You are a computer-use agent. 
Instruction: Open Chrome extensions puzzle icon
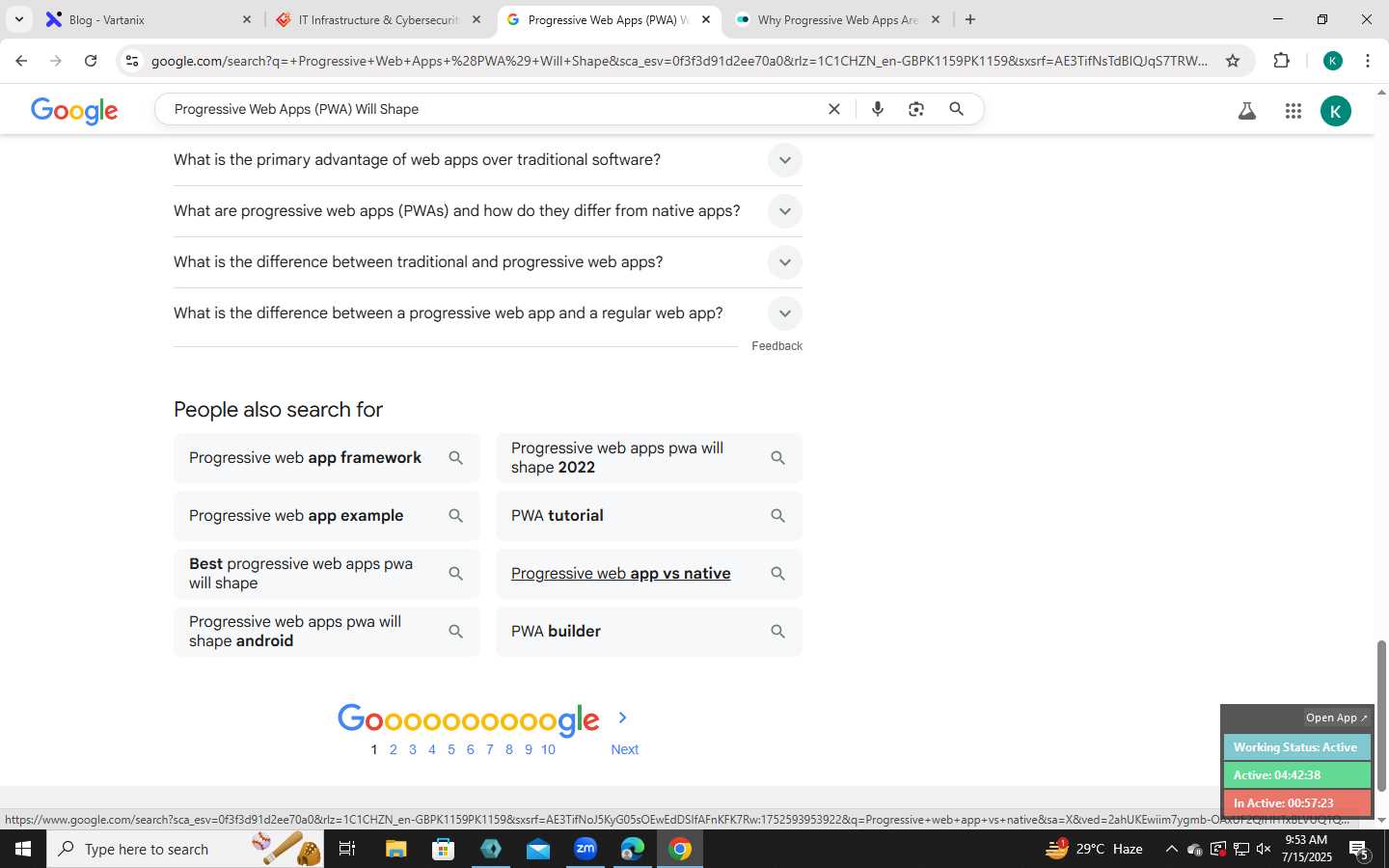pos(1281,61)
